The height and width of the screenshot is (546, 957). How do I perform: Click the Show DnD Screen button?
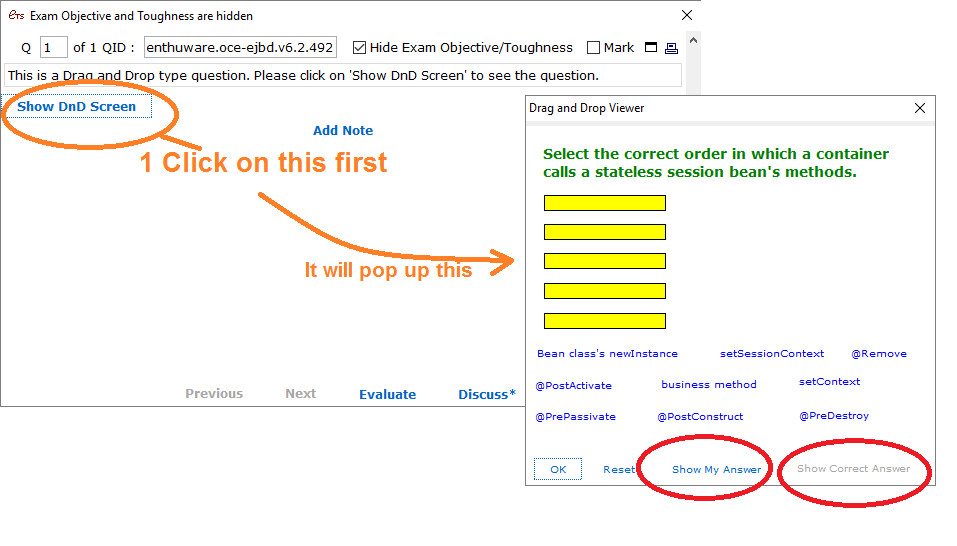tap(77, 106)
